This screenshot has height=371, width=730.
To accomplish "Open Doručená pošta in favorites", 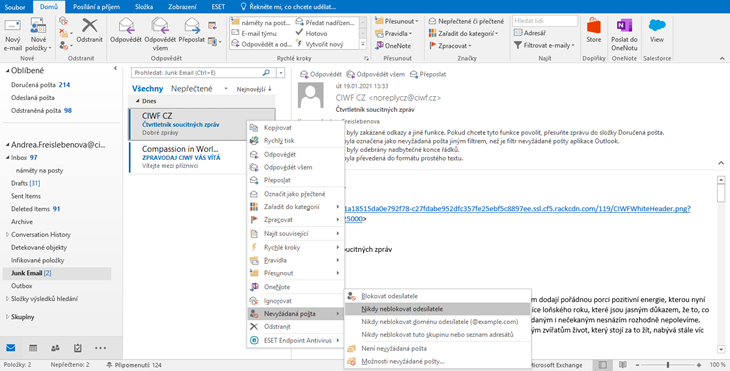I will (40, 85).
